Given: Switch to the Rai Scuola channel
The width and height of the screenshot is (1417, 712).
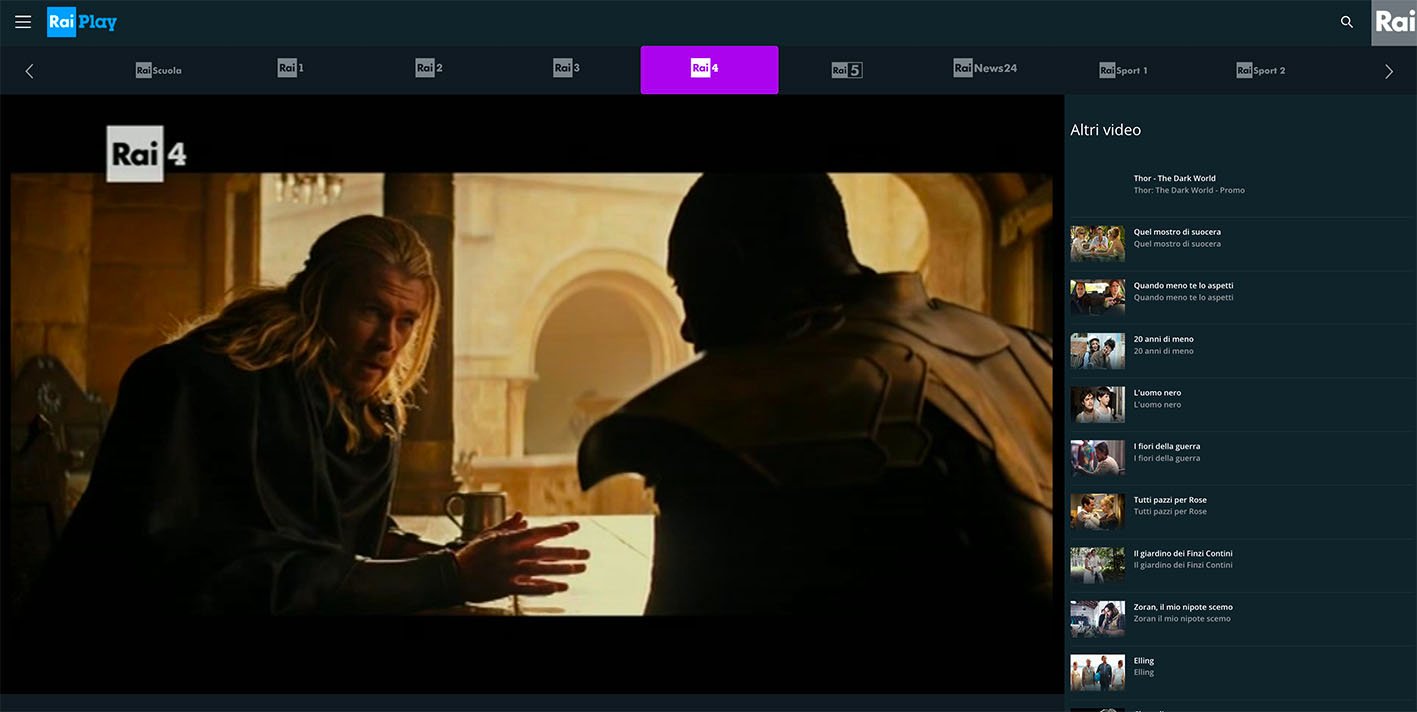Looking at the screenshot, I should click(x=159, y=70).
